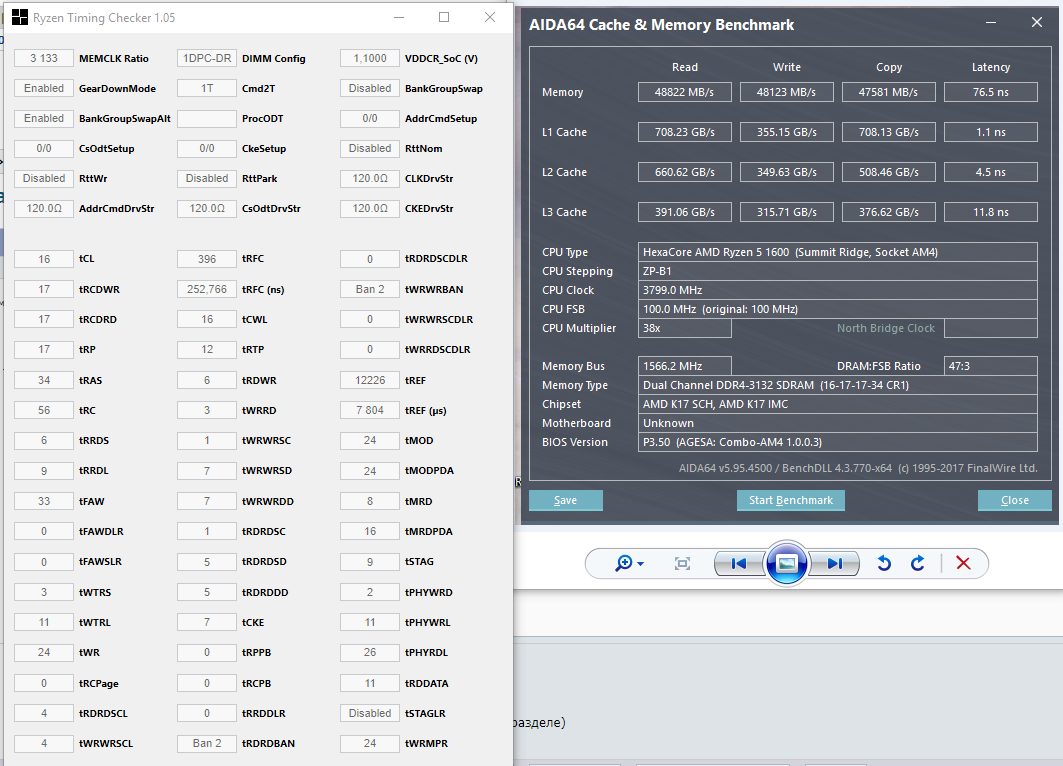Viewport: 1063px width, 766px height.
Task: Click Memory Bus 1566.2 MHz field
Action: pyautogui.click(x=685, y=366)
